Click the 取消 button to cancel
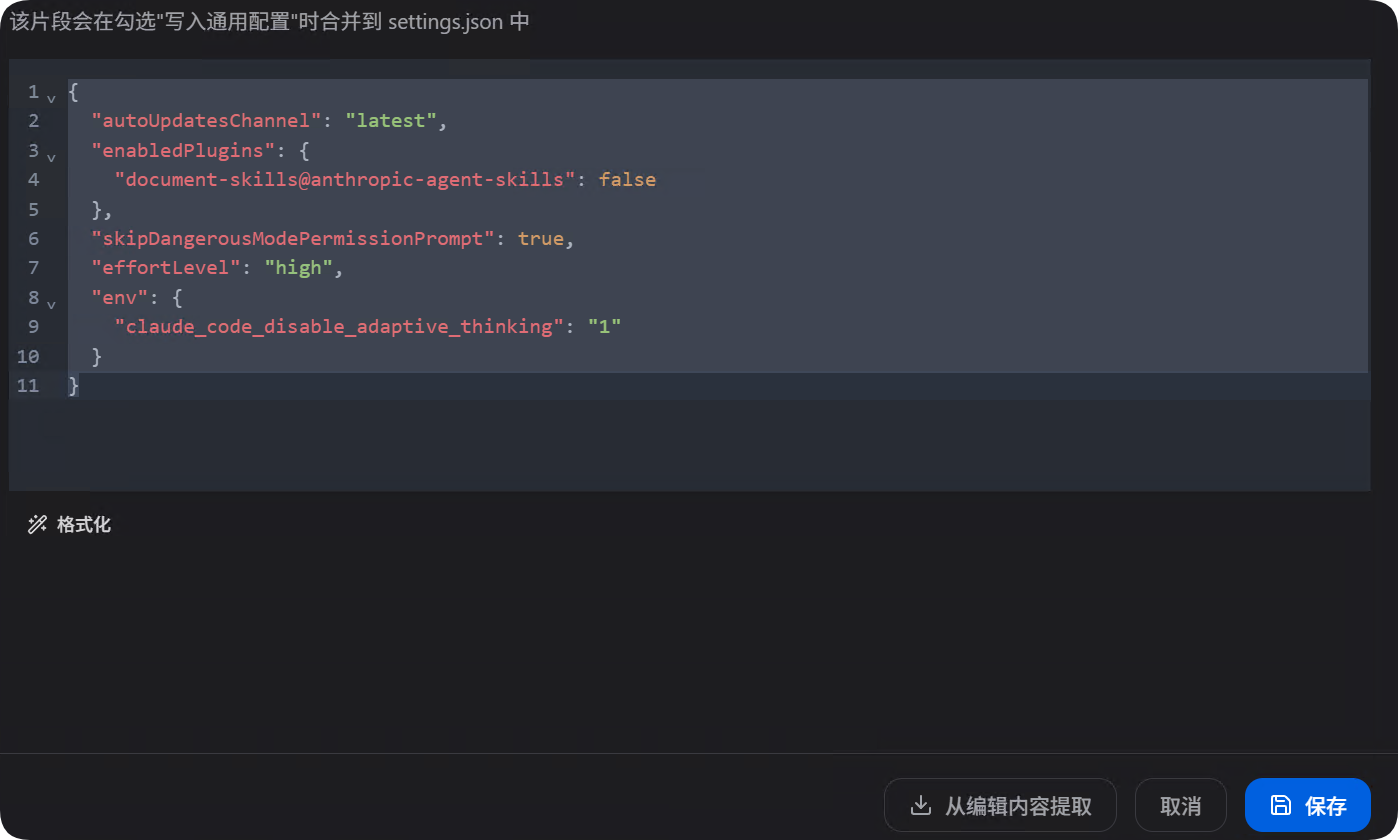The height and width of the screenshot is (840, 1398). (x=1180, y=804)
